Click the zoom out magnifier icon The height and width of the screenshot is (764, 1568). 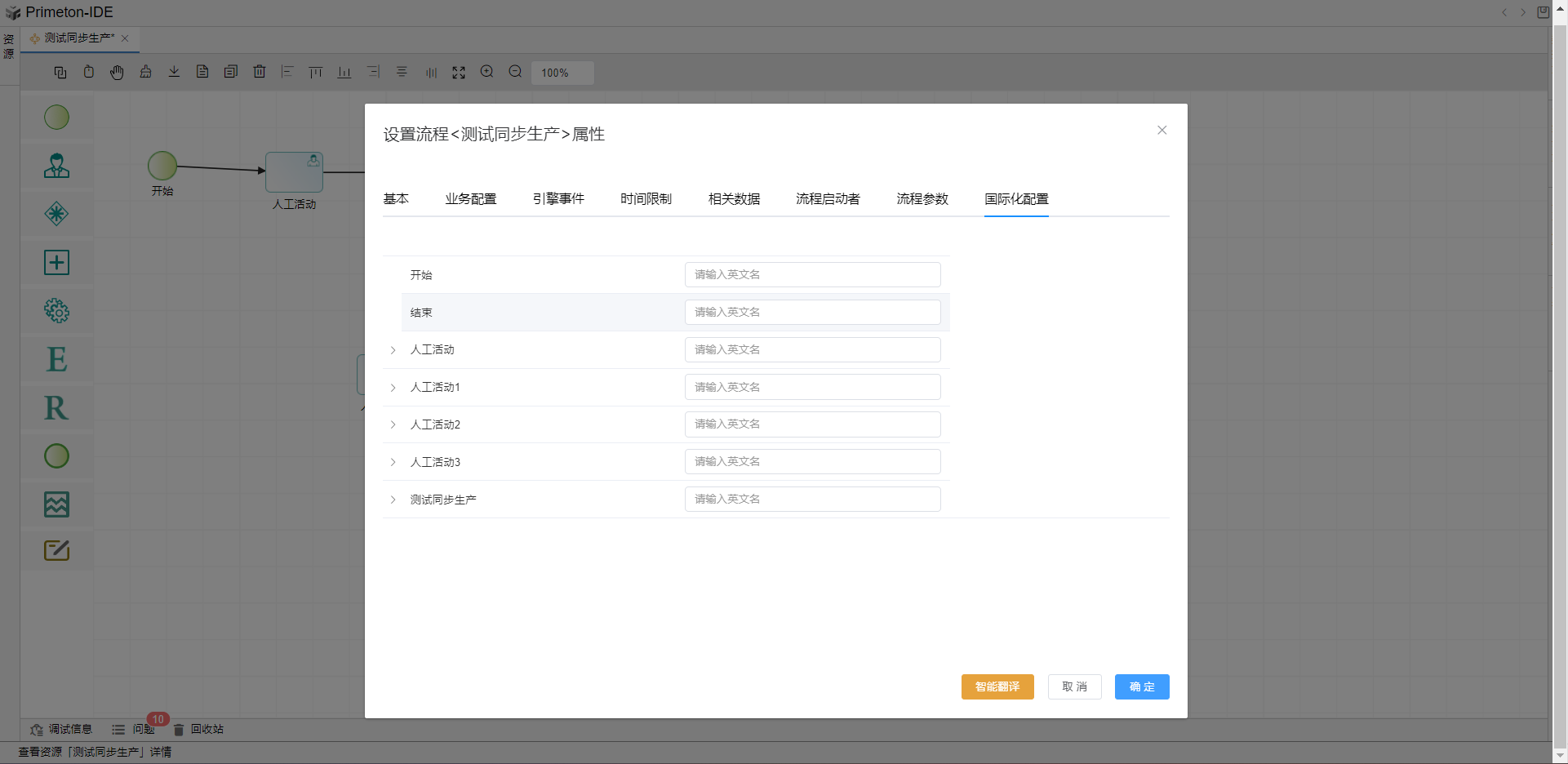[x=515, y=72]
